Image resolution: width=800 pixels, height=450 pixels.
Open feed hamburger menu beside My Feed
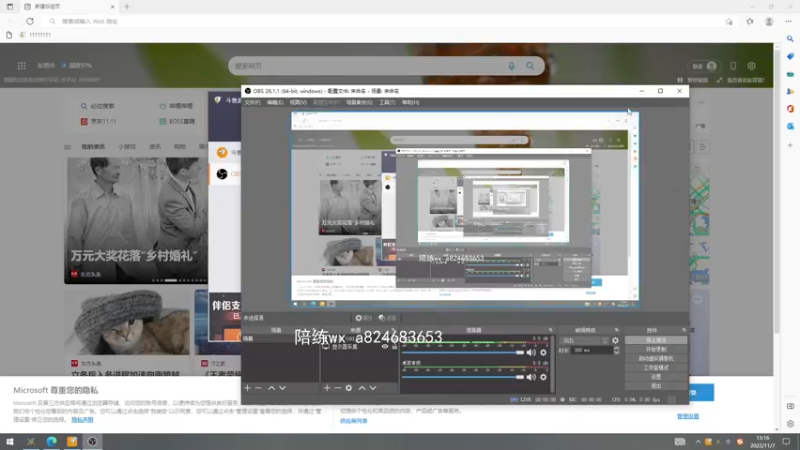click(x=67, y=147)
